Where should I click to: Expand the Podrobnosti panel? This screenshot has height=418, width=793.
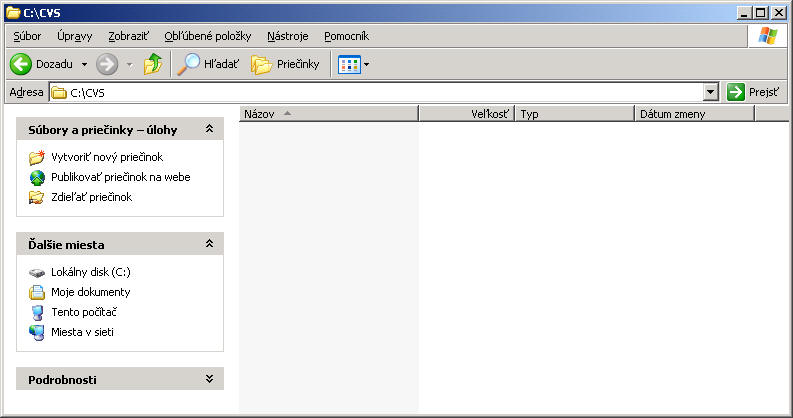(x=209, y=379)
